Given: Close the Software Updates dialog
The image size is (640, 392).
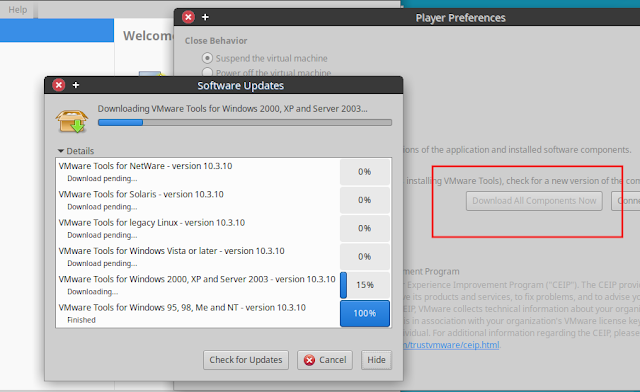Looking at the screenshot, I should point(59,85).
